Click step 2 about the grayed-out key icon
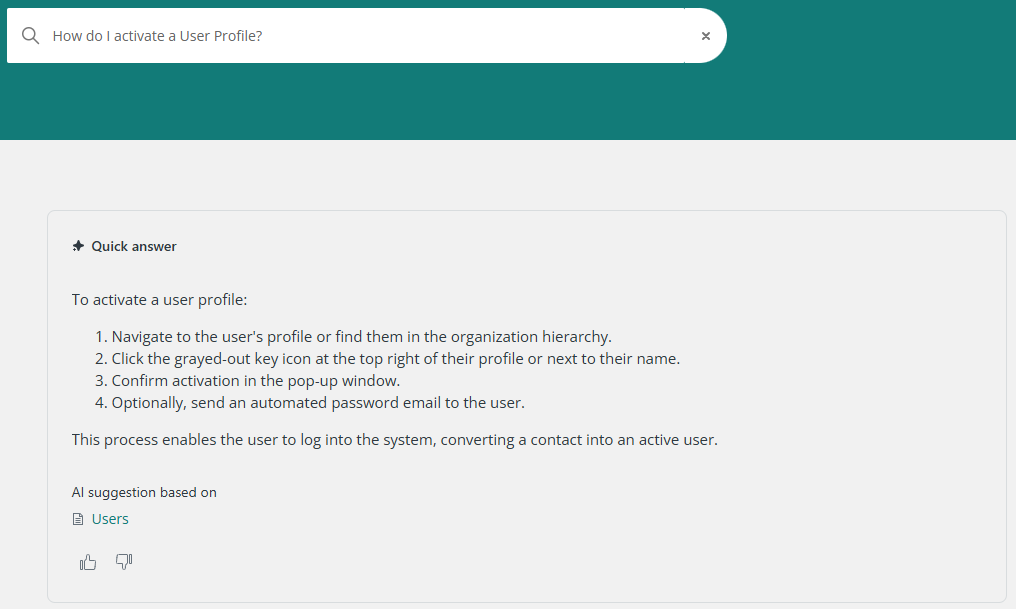 coord(395,359)
